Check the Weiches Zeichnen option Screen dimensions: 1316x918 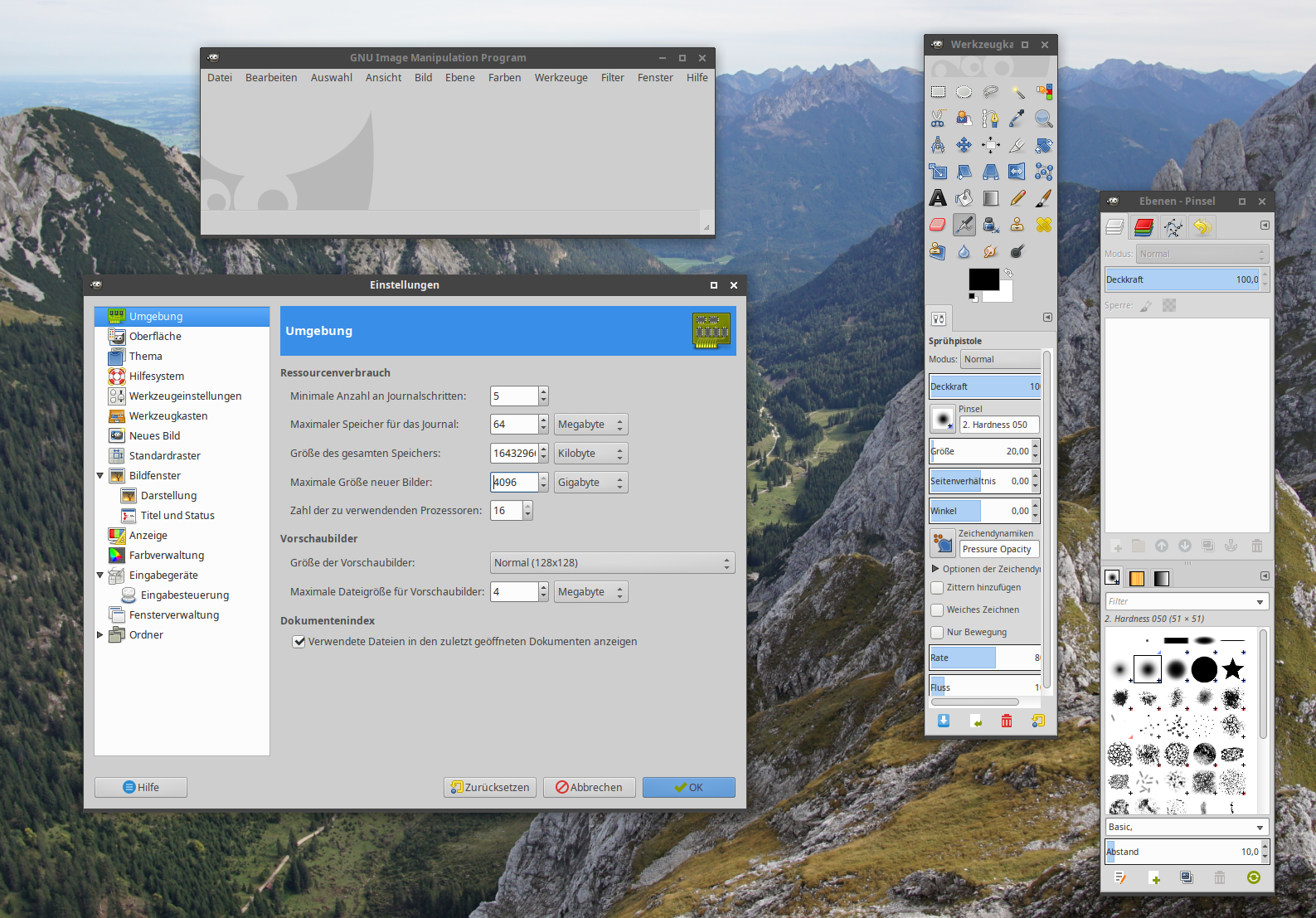click(938, 610)
